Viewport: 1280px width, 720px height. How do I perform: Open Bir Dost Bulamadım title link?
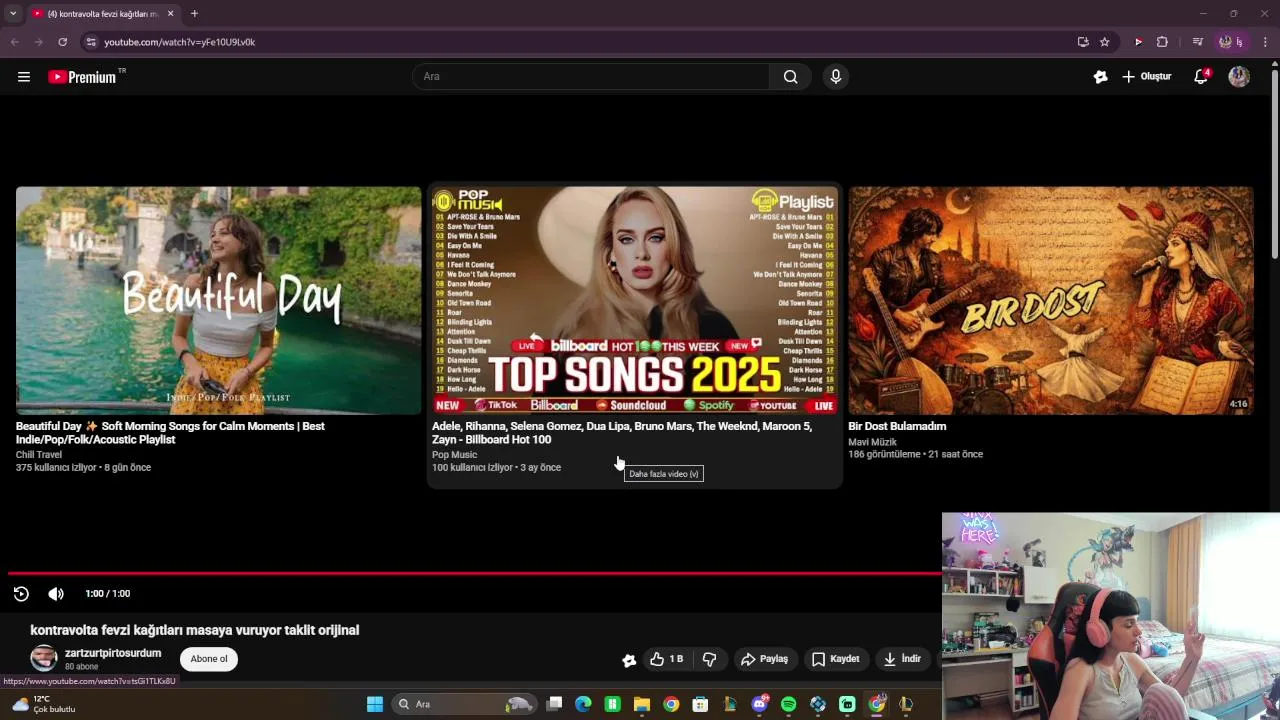click(x=897, y=426)
